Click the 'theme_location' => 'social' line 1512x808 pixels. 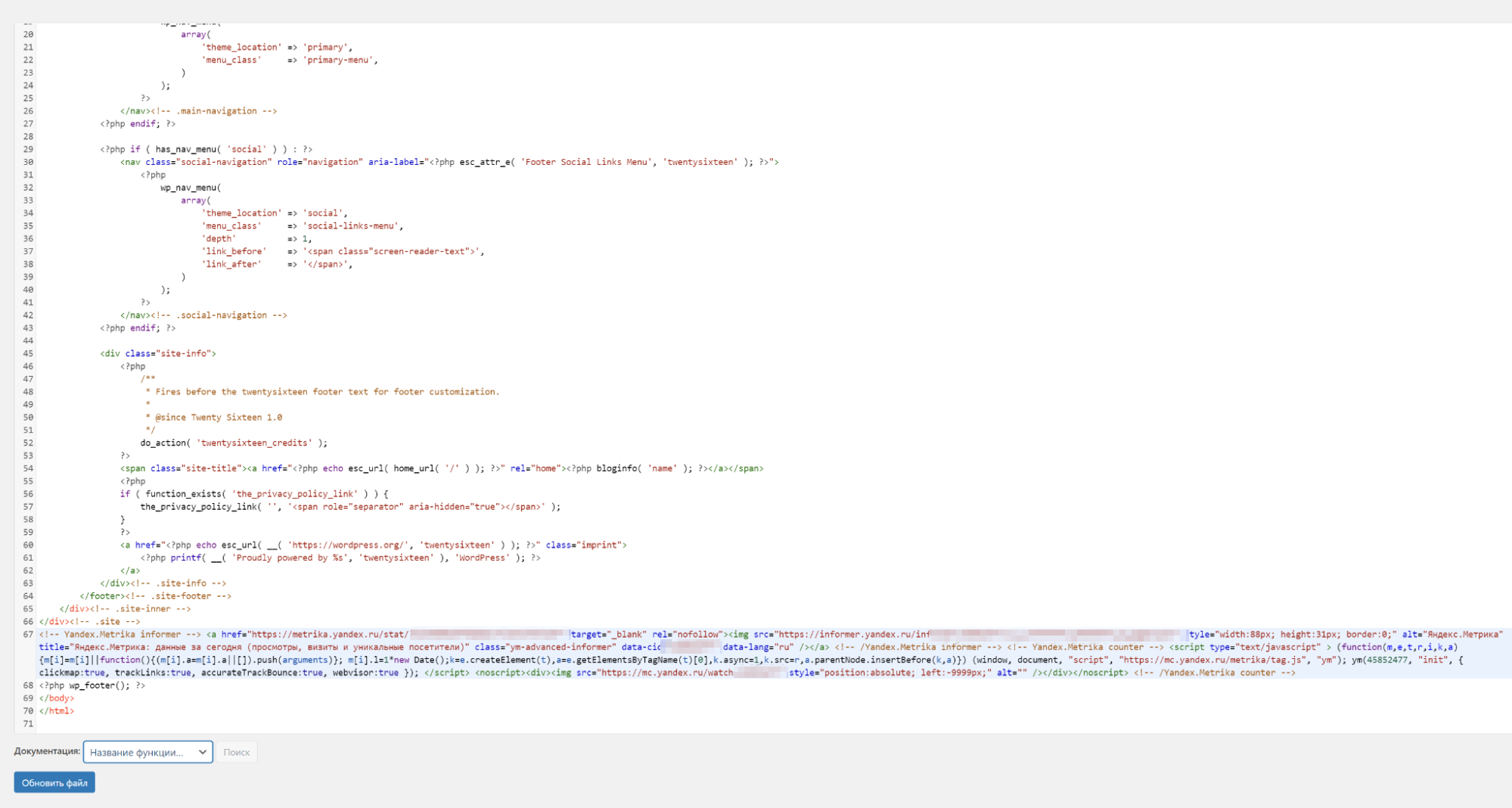(275, 213)
